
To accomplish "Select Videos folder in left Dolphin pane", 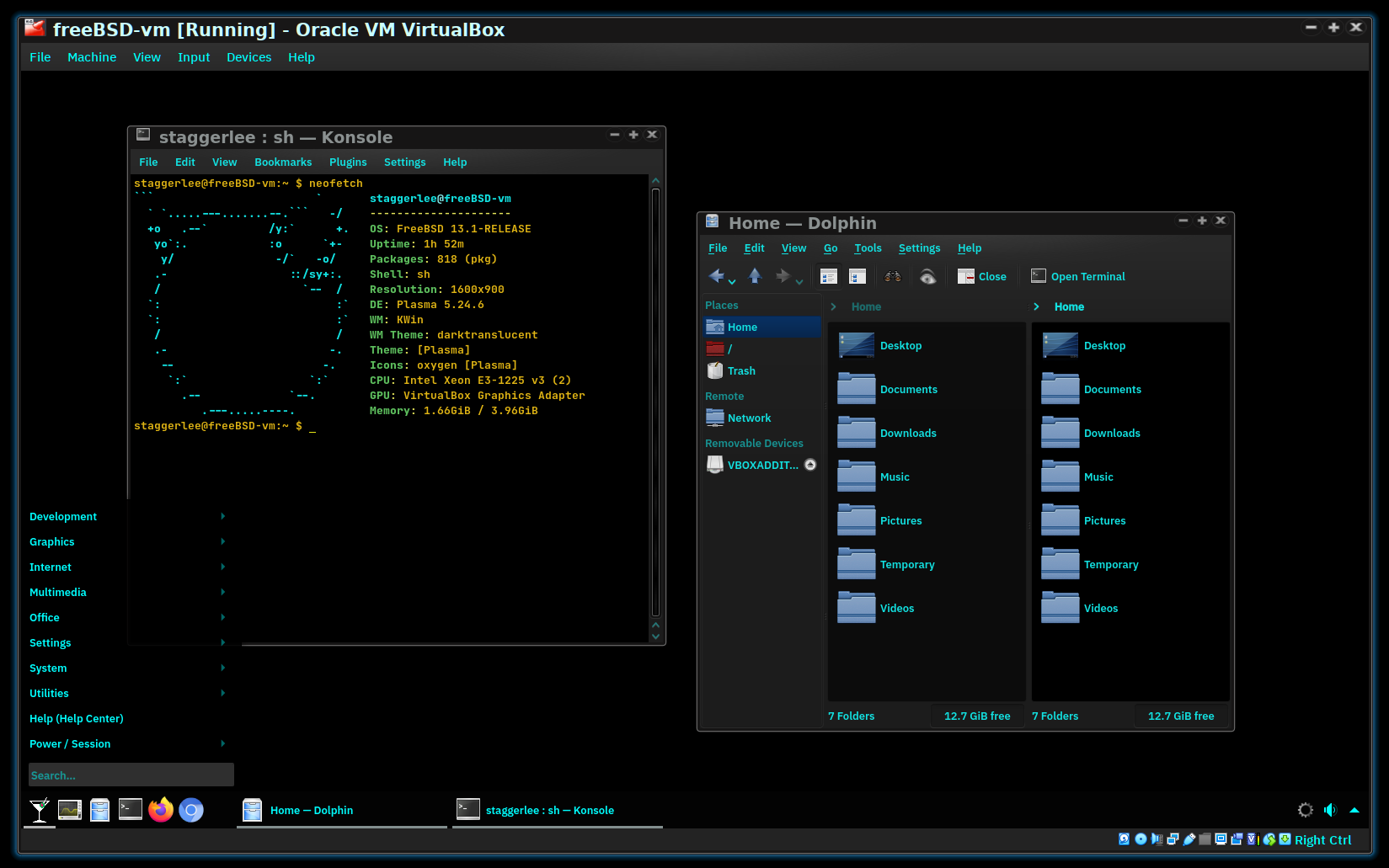I will click(876, 608).
